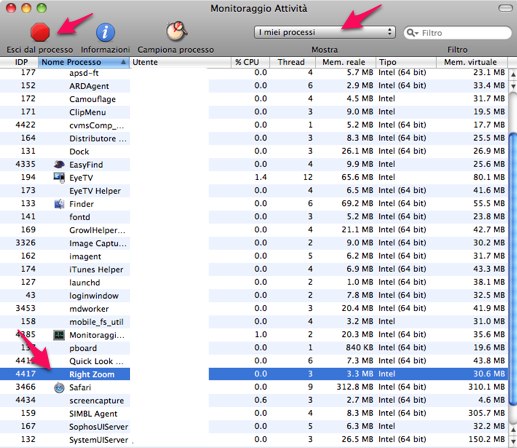Click the vertical scrollbar thumb
This screenshot has width=517, height=448.
pyautogui.click(x=513, y=268)
